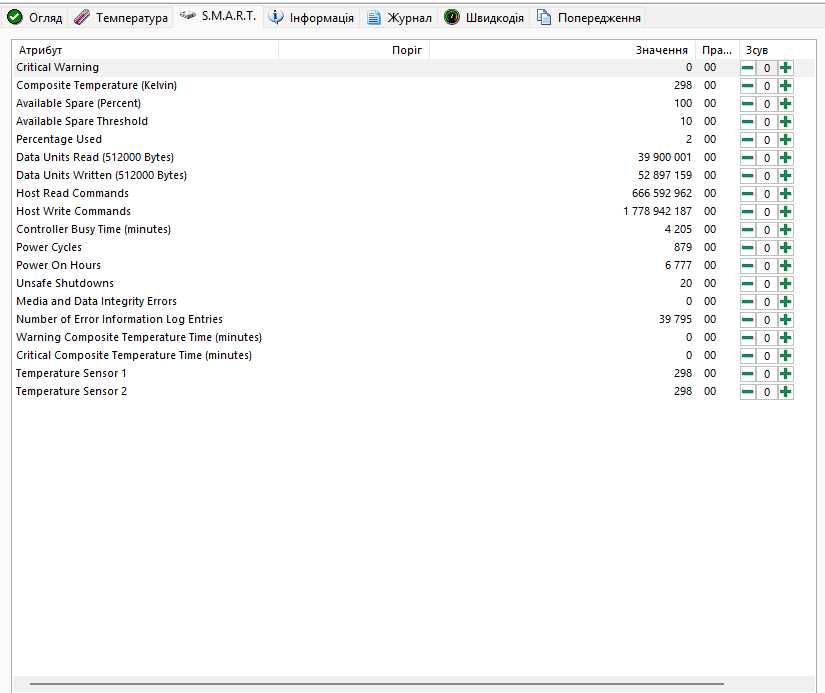Decrease offset for Power Cycles

[x=748, y=248]
